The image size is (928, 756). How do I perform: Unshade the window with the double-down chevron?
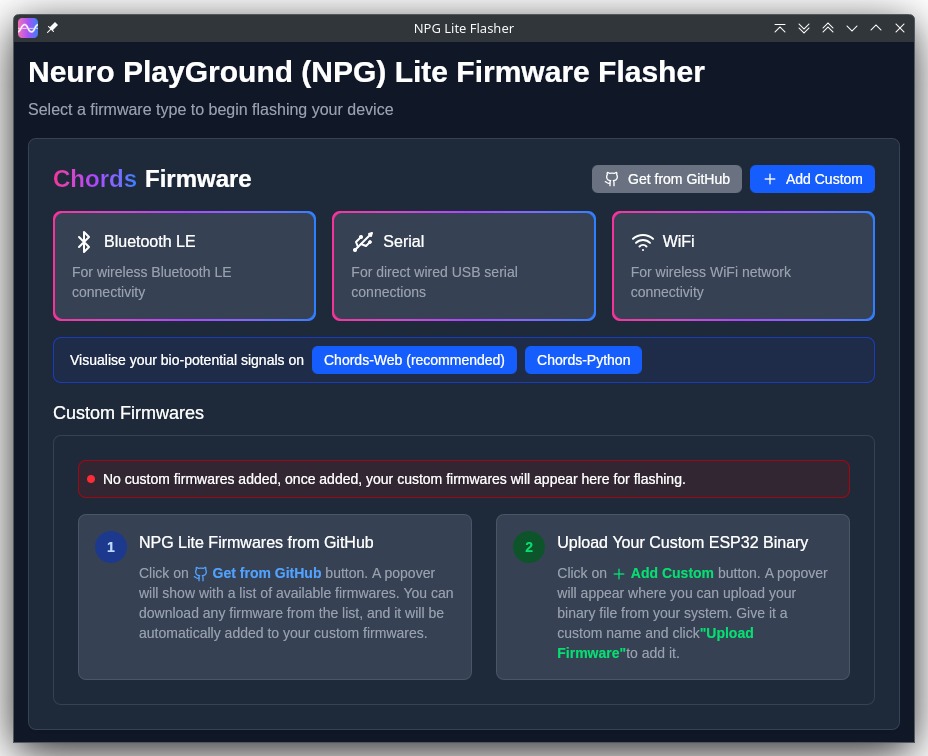coord(804,28)
